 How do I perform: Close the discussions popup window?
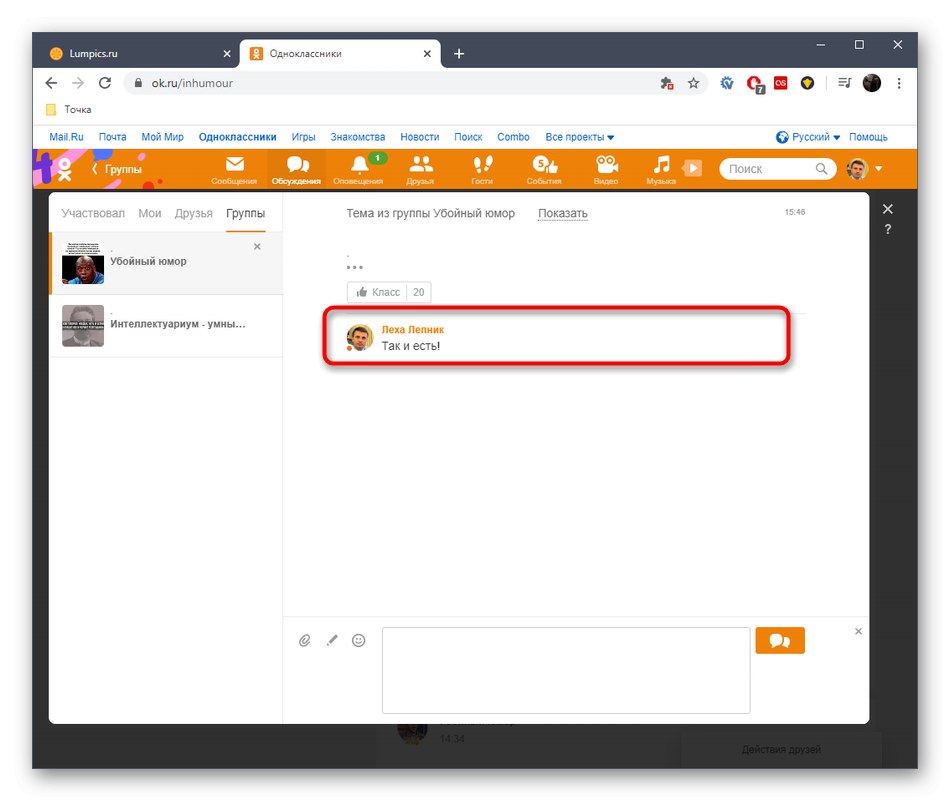click(x=888, y=209)
